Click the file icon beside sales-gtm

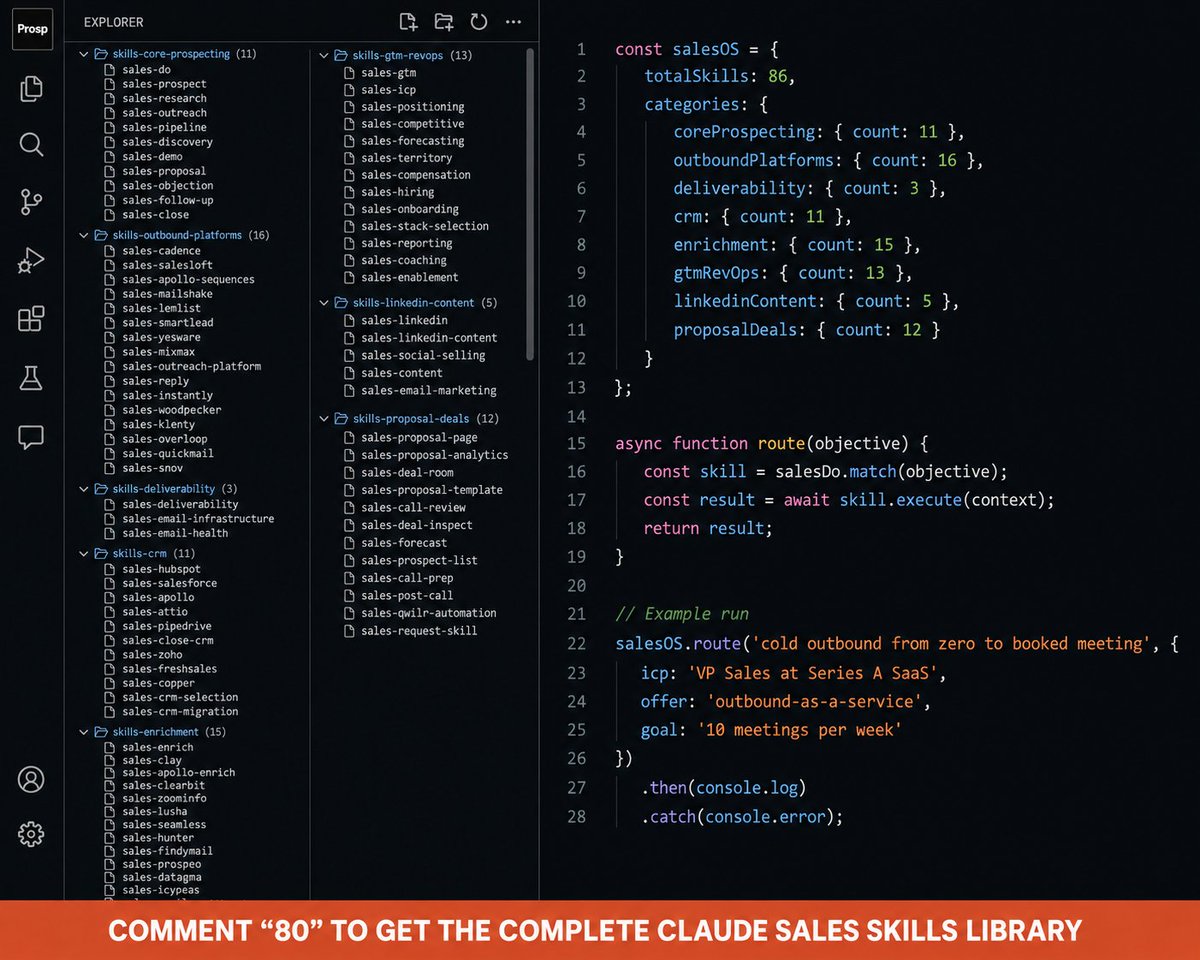pos(349,73)
